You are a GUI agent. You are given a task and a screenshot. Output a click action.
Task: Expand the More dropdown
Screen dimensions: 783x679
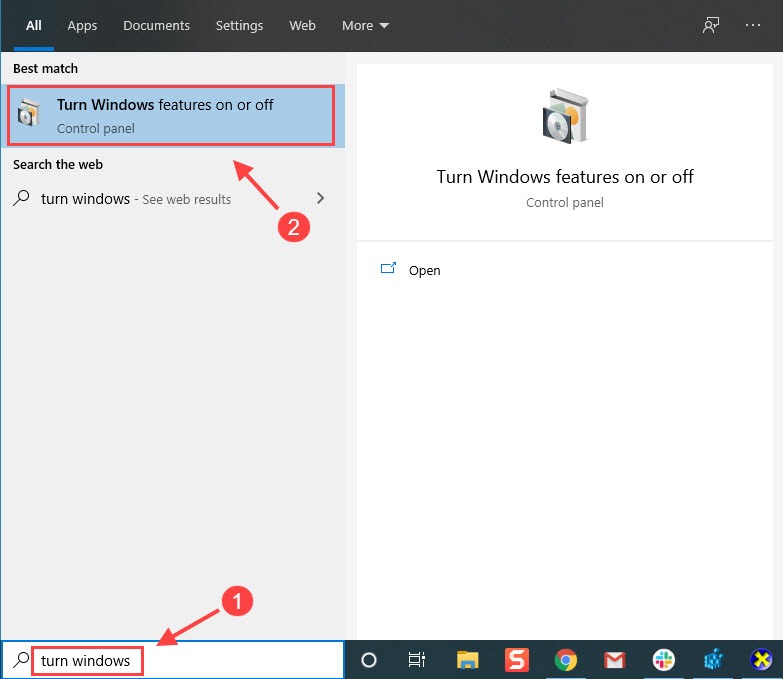[365, 25]
